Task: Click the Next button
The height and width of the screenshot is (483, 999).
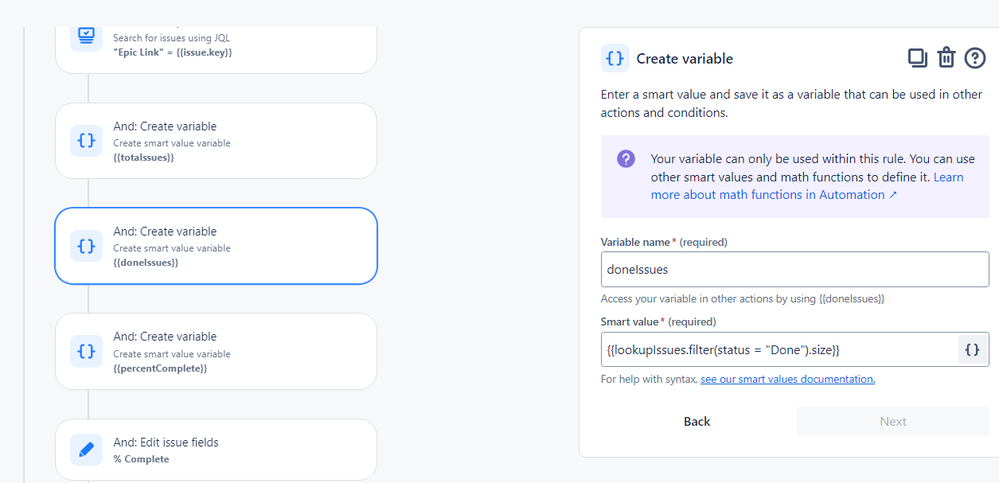Action: pyautogui.click(x=893, y=421)
